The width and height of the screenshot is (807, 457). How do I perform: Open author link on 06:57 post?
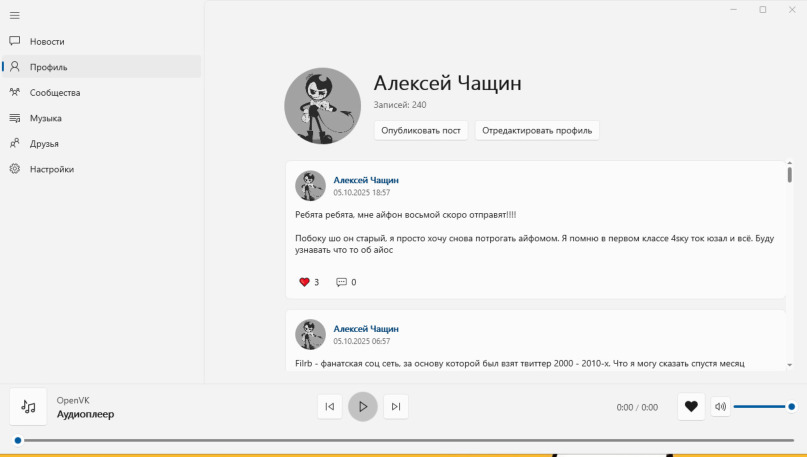[366, 329]
